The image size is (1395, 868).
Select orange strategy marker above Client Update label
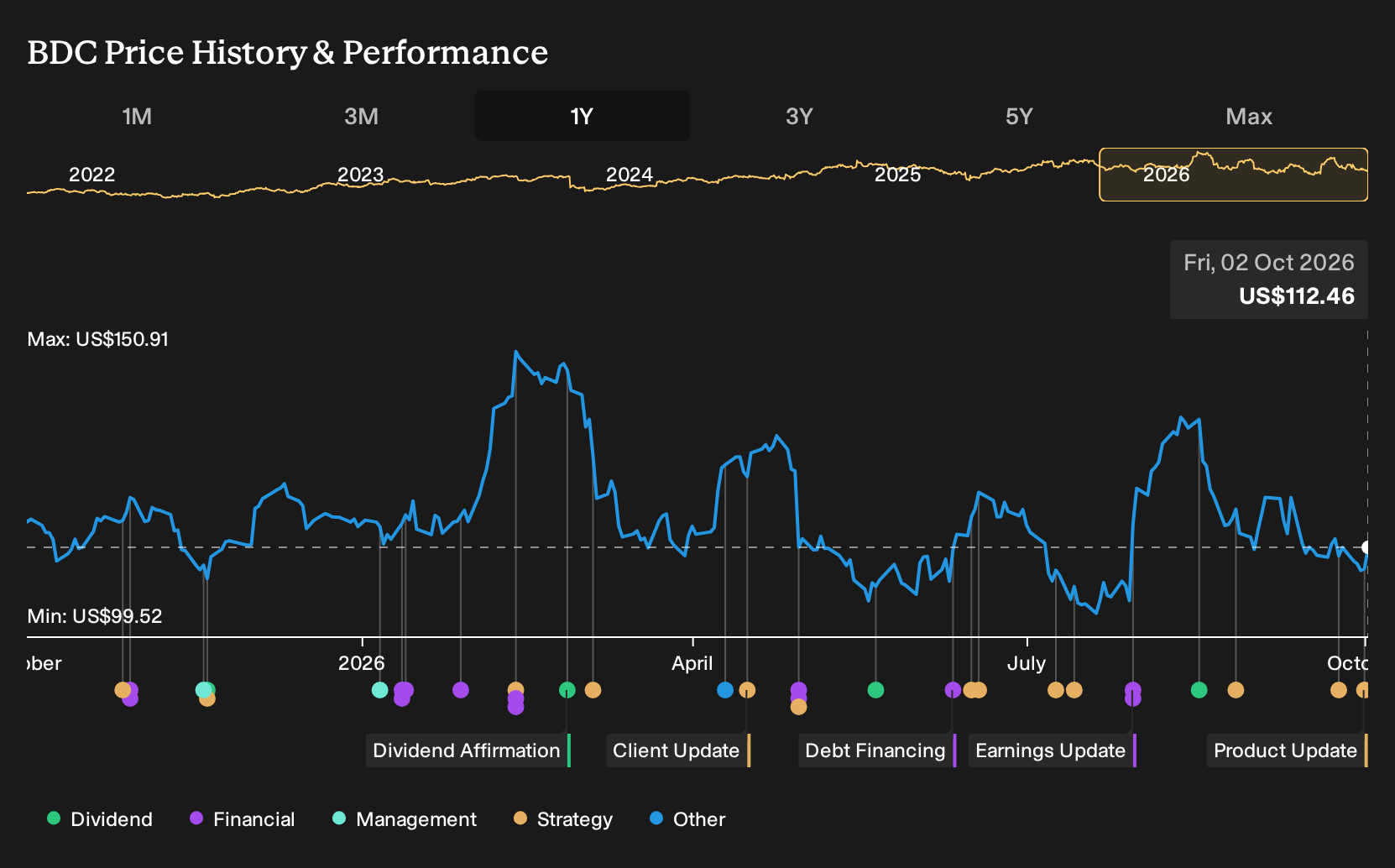click(747, 690)
